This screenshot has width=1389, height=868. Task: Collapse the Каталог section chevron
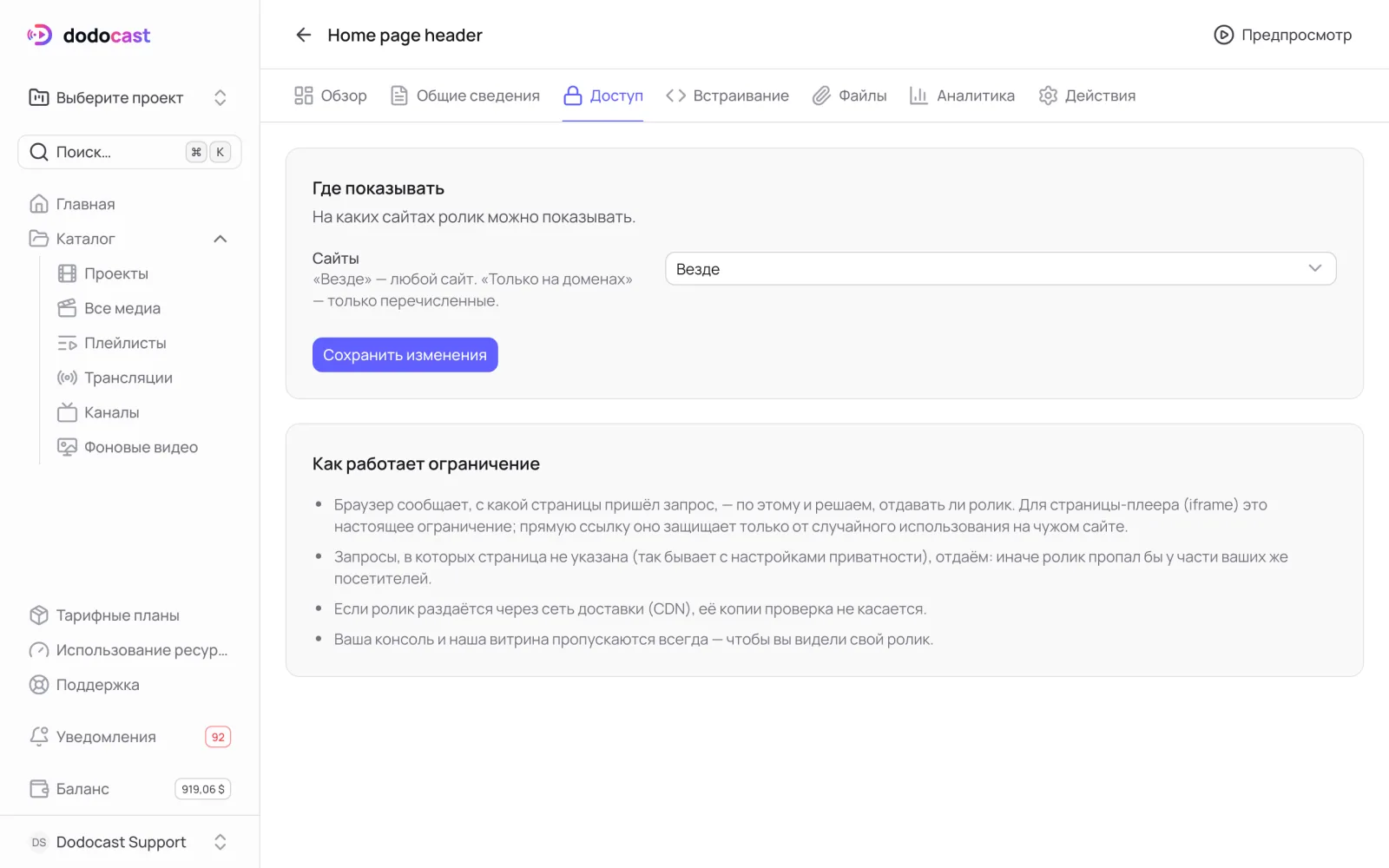pyautogui.click(x=221, y=239)
